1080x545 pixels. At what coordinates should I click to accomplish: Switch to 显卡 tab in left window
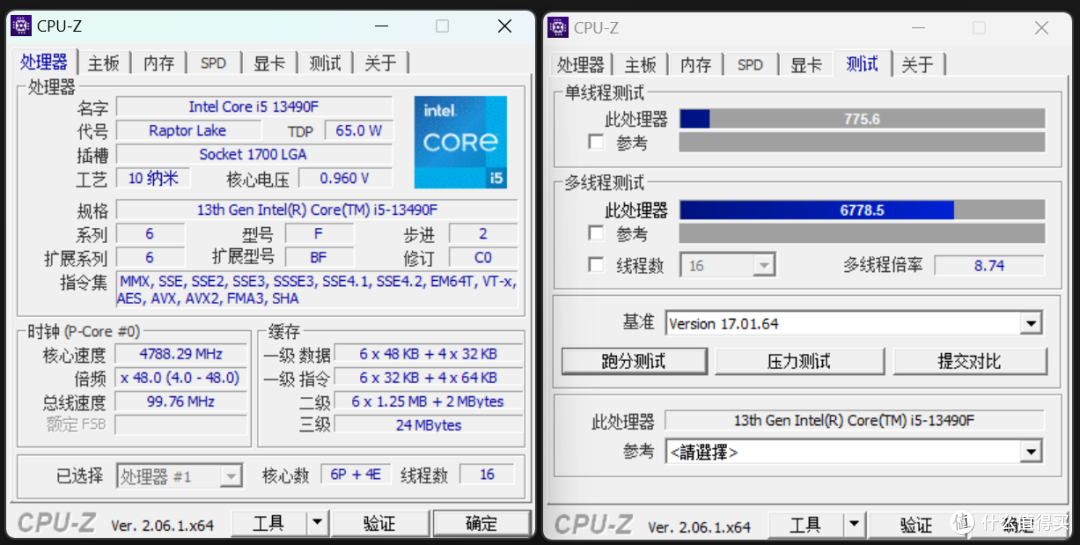click(x=269, y=63)
